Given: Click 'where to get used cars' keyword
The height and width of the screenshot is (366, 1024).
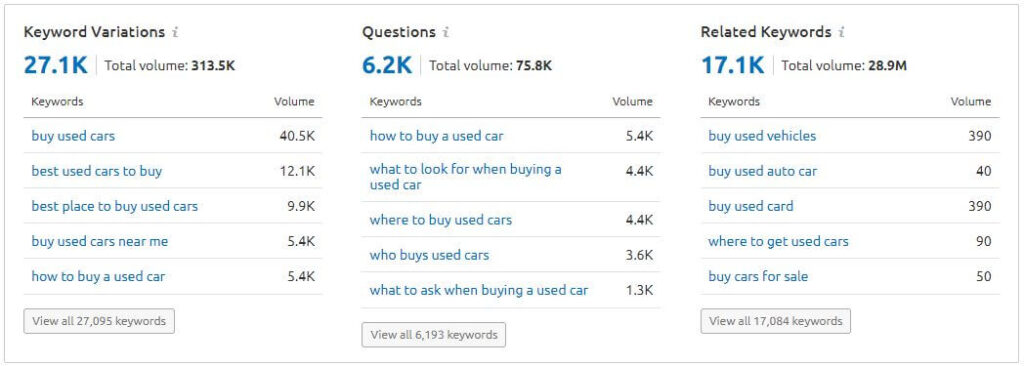Looking at the screenshot, I should (x=778, y=241).
